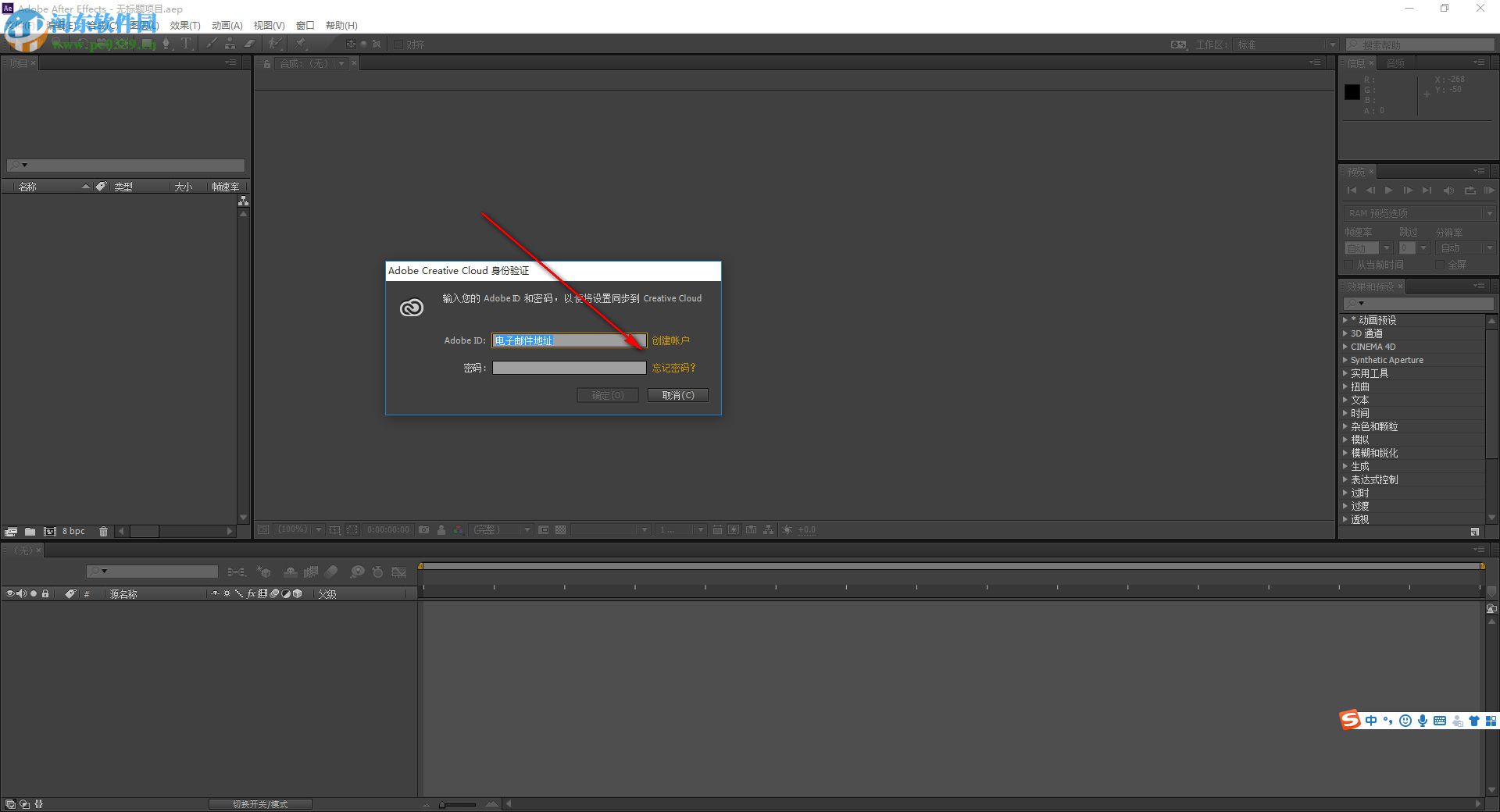Toggle audio mute in Preview panel
This screenshot has width=1500, height=812.
(x=1448, y=191)
